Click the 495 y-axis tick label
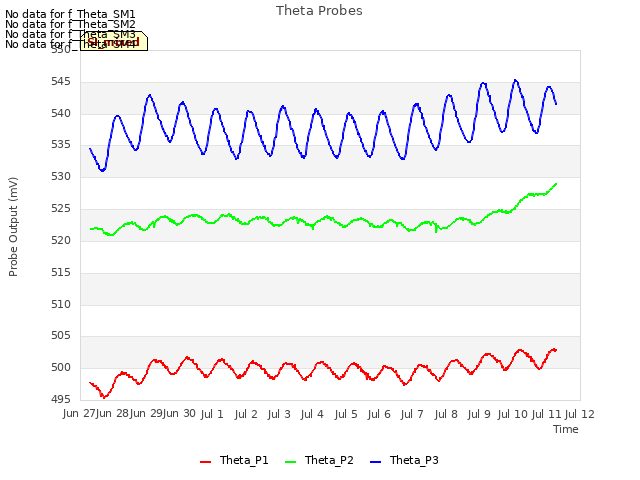 point(61,399)
